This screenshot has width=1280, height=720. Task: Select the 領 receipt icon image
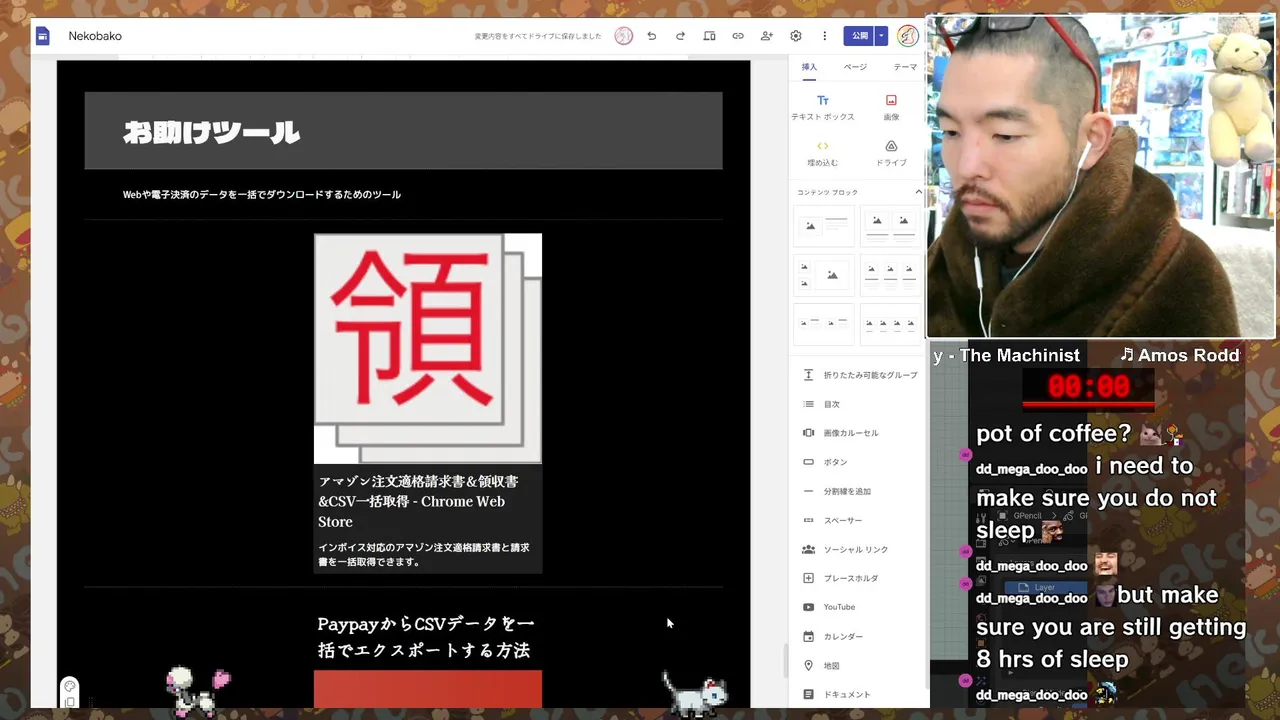tap(428, 349)
